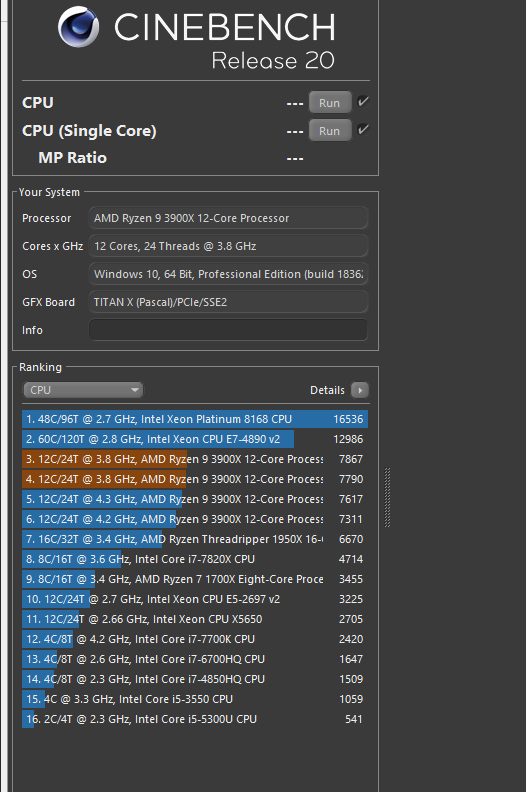Select ranking row 1 Xeon Platinum 8168

[195, 419]
